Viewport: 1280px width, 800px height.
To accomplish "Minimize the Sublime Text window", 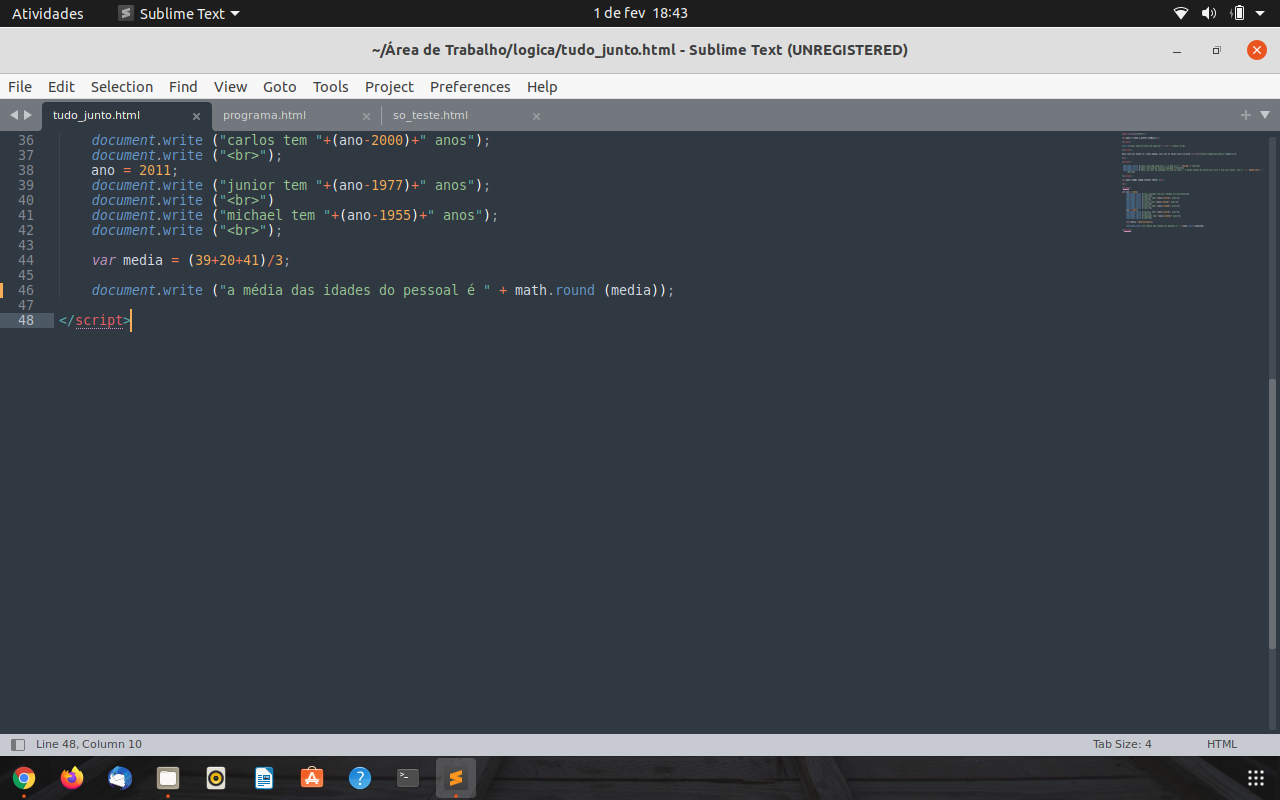I will pos(1178,50).
